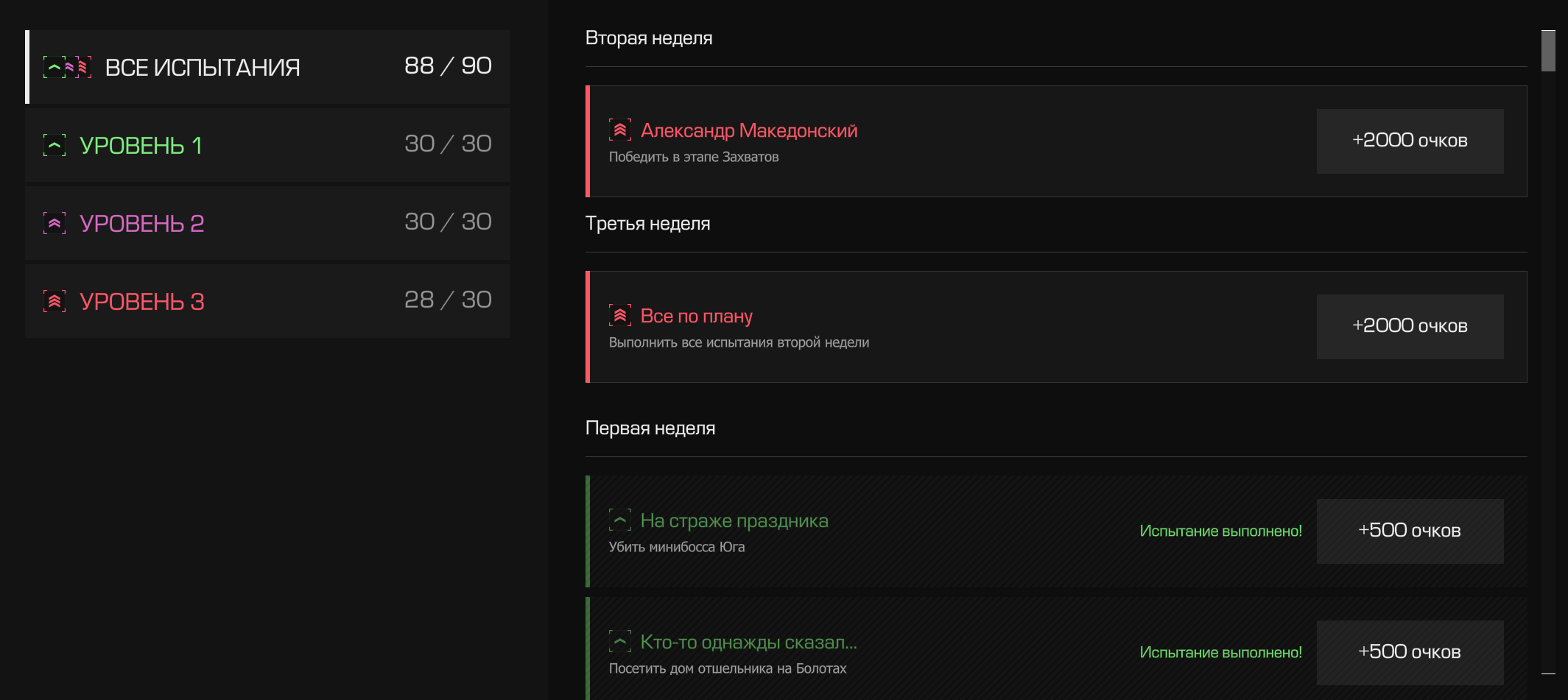The width and height of the screenshot is (1568, 700).
Task: Click the green icon beside Кто-то однажды сказал...
Action: pyautogui.click(x=620, y=641)
